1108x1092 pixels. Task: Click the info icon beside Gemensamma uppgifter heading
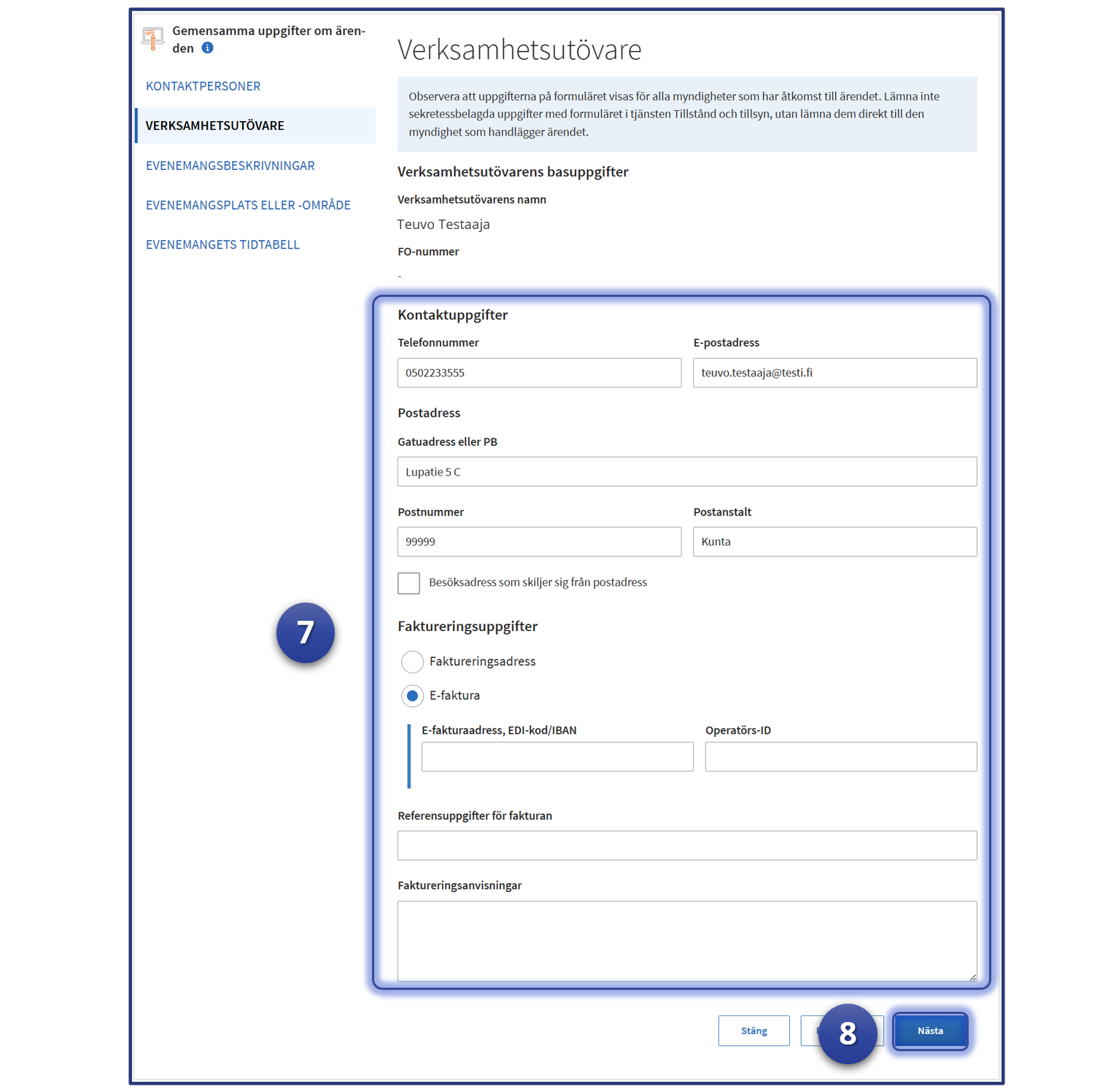tap(207, 48)
